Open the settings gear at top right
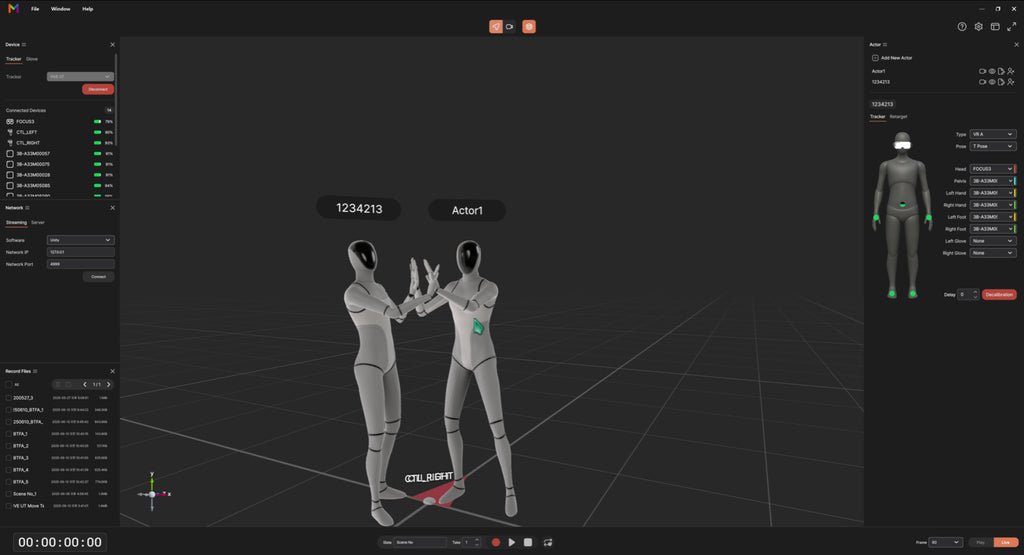 pyautogui.click(x=978, y=27)
